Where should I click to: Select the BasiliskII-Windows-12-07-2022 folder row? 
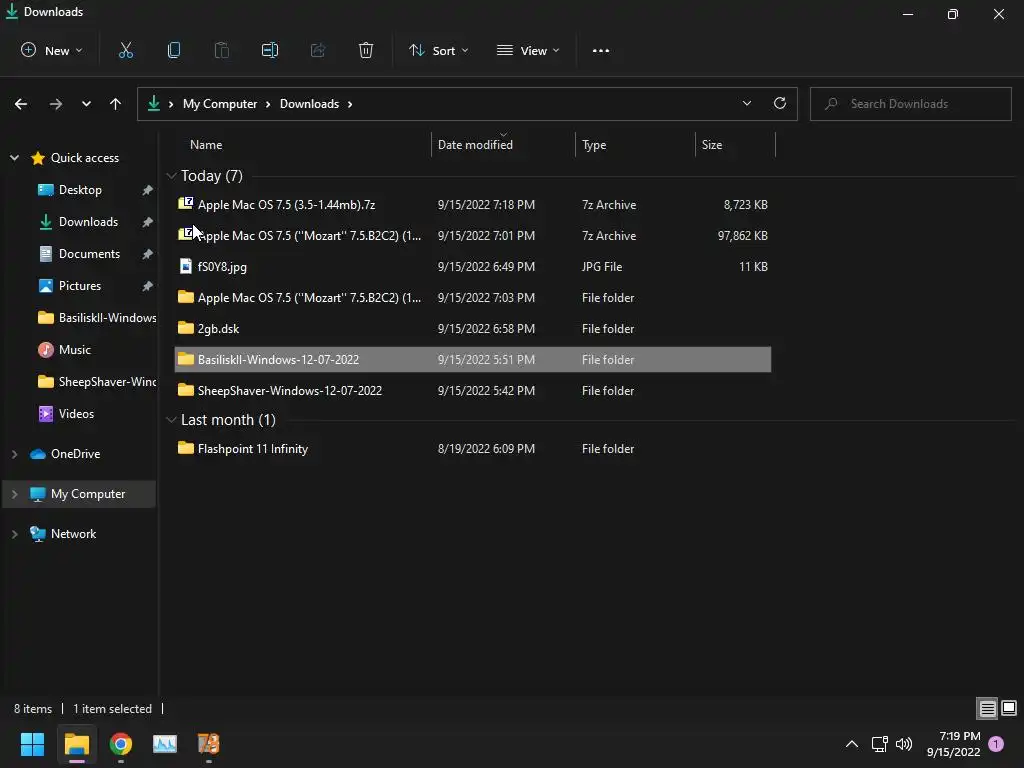point(473,360)
